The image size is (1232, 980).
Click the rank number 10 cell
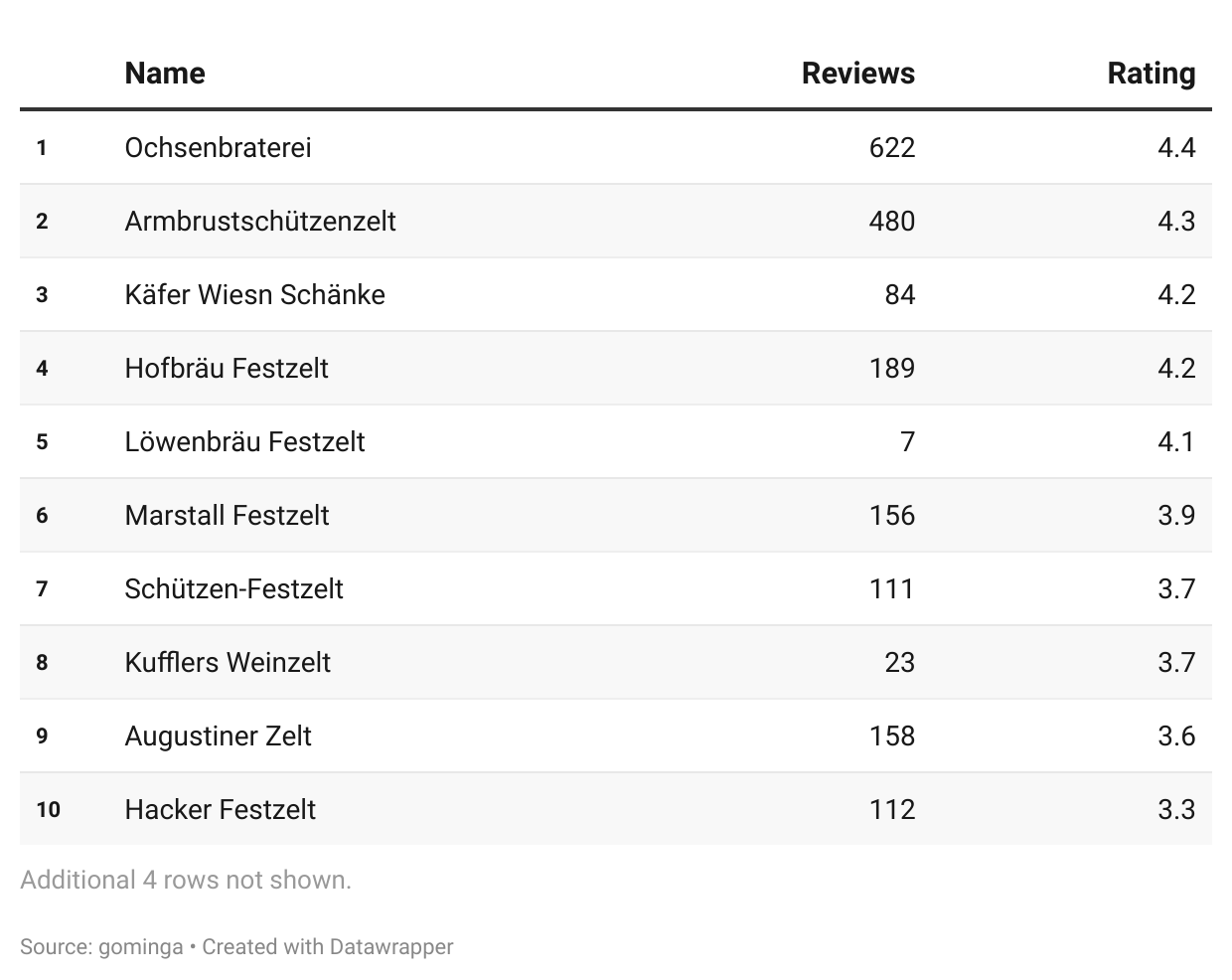[x=48, y=810]
